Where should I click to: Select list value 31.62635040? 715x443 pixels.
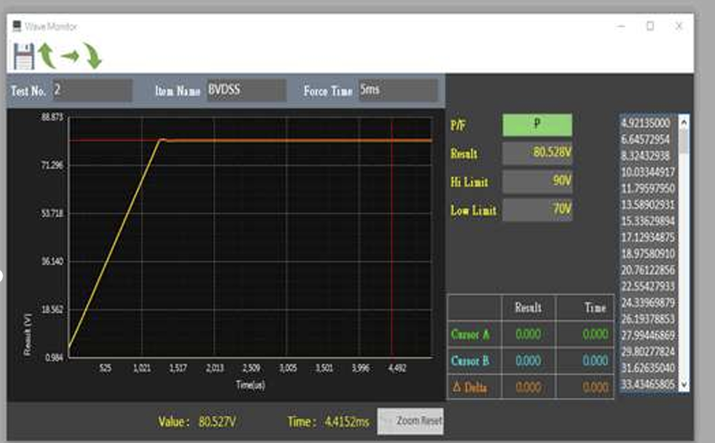(x=648, y=368)
